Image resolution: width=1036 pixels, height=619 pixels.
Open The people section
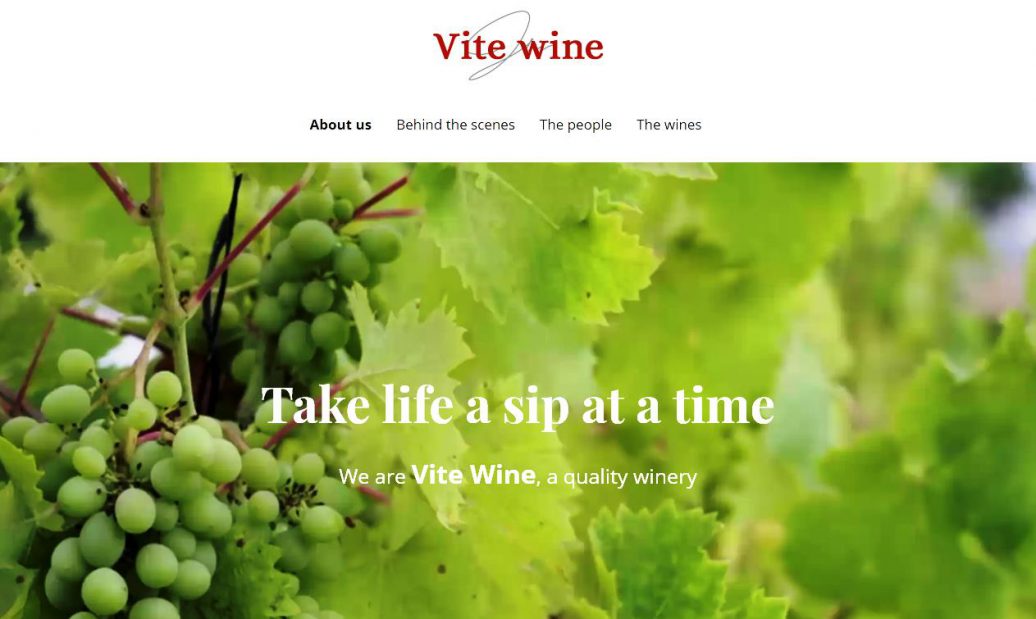coord(575,125)
